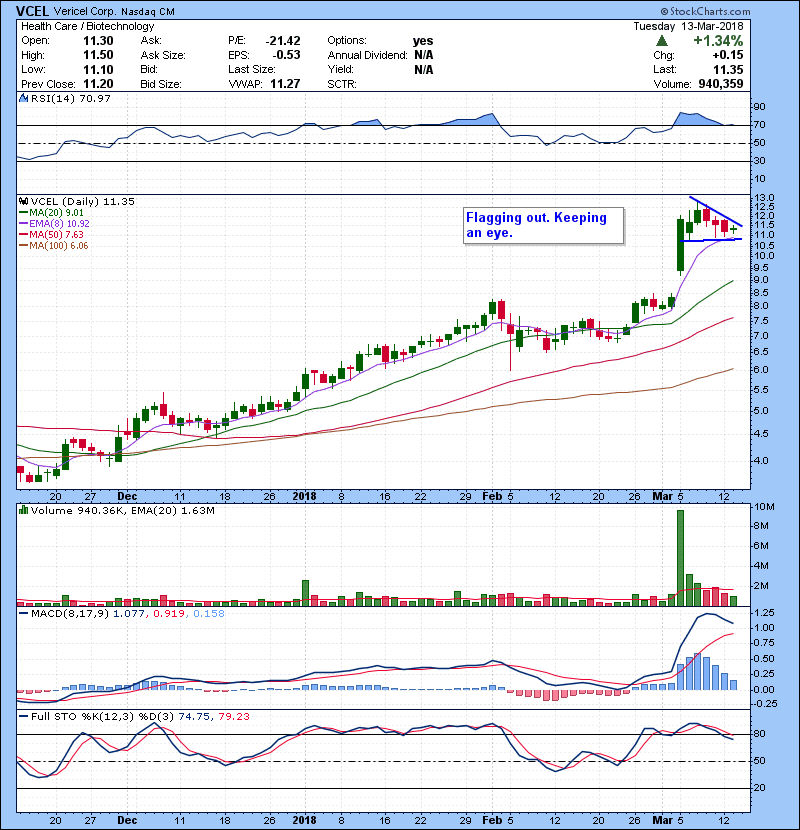Click the Feb label on the price chart date axis
Image resolution: width=800 pixels, height=830 pixels.
click(492, 497)
